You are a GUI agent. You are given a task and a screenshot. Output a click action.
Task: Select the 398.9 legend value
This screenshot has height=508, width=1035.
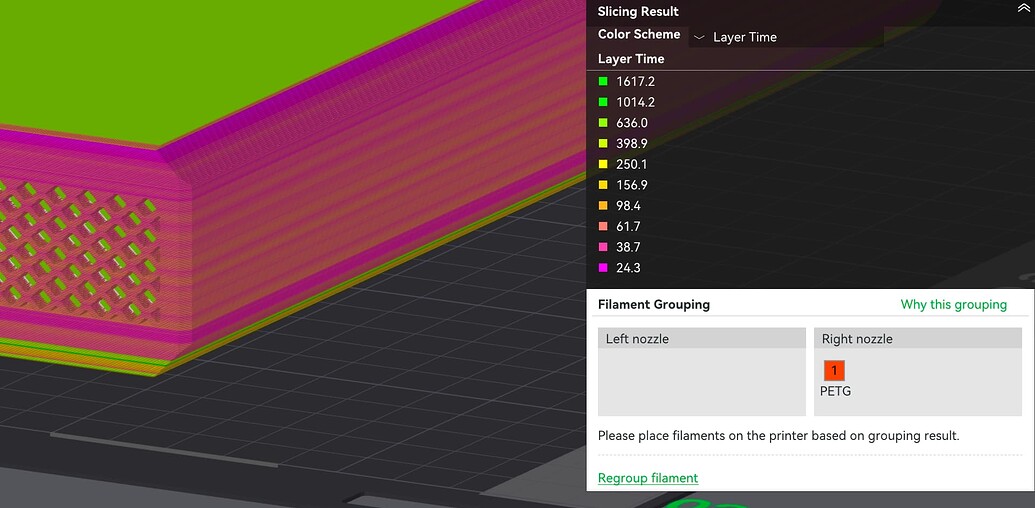(x=632, y=143)
